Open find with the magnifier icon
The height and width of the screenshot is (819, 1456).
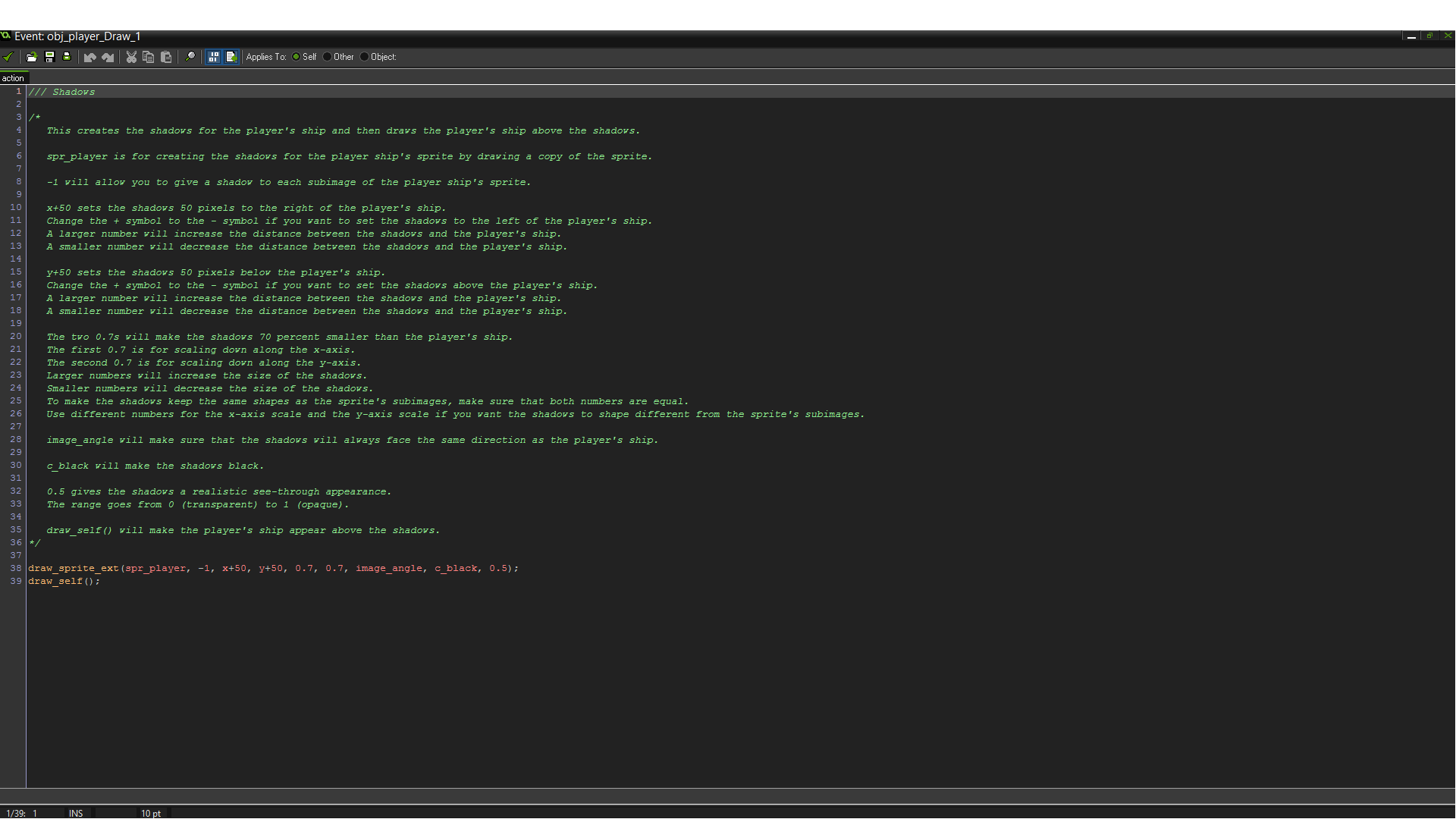(x=190, y=57)
